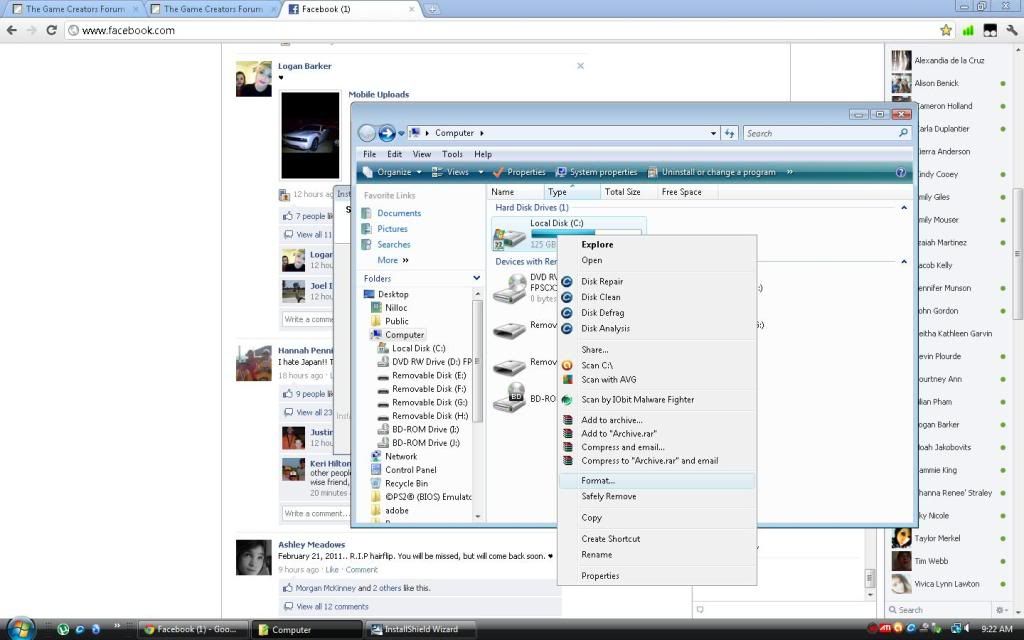Click the Windows Start orb
1024x640 pixels.
point(20,628)
